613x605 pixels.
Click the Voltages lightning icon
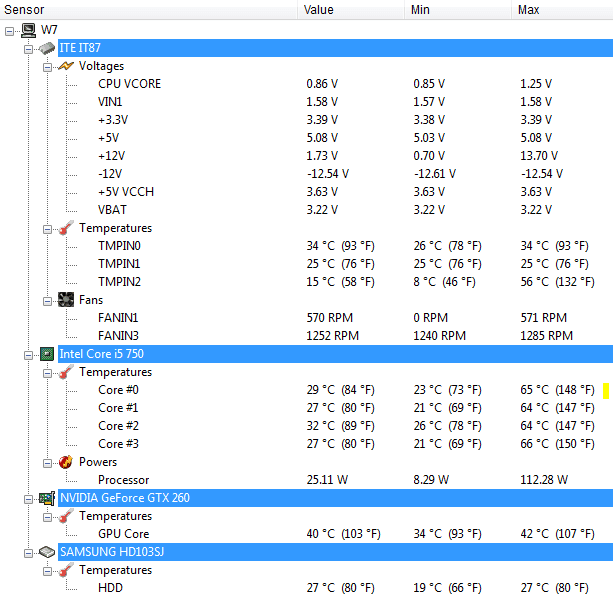(66, 66)
